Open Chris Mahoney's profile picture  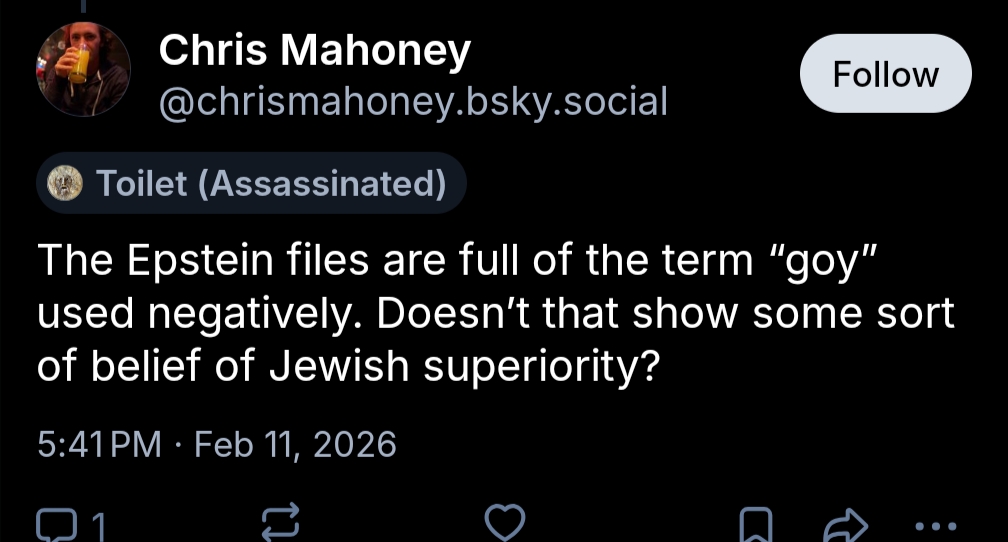[x=84, y=68]
